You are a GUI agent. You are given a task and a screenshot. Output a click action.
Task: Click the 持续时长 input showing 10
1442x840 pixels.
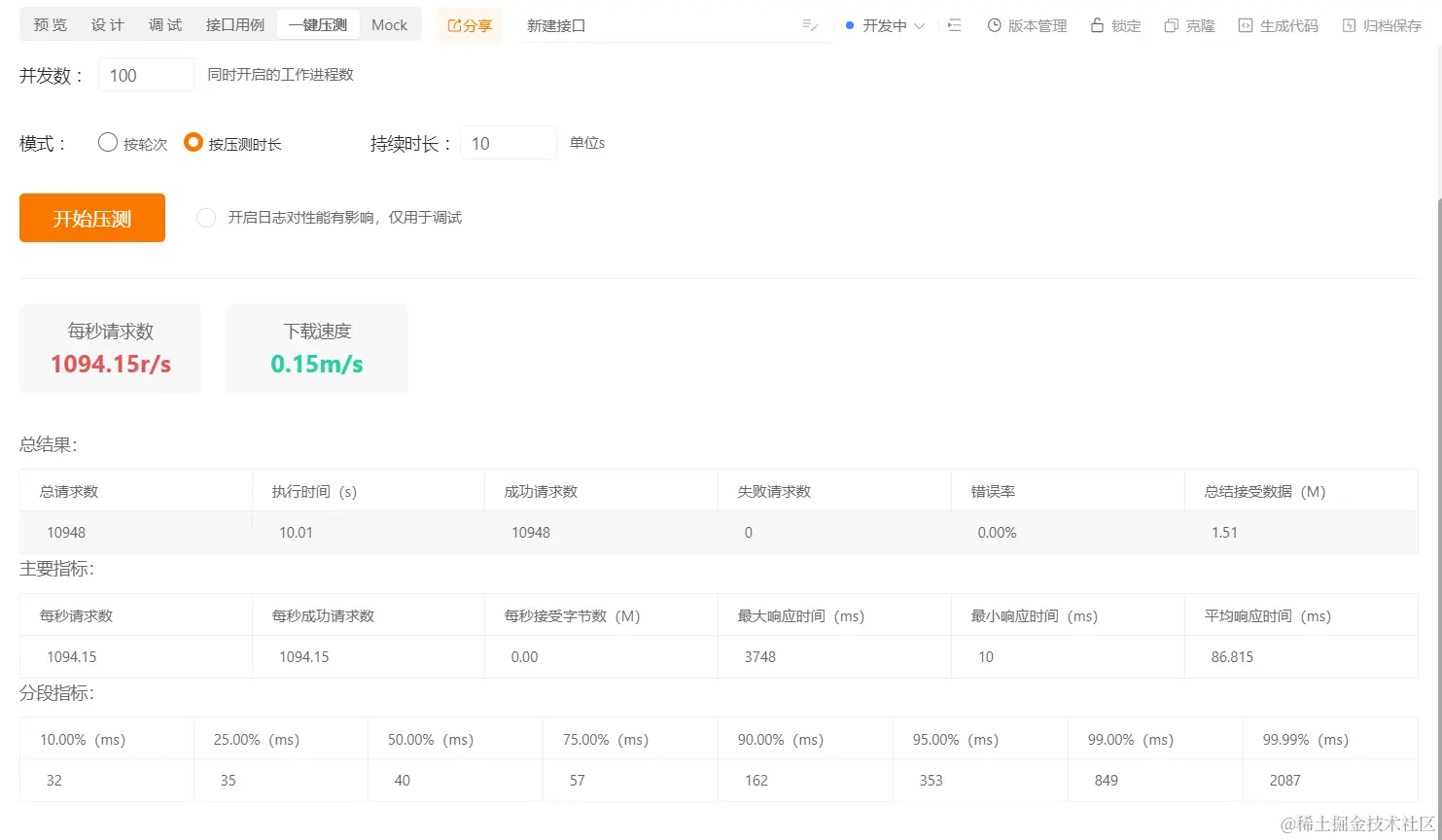(x=509, y=143)
